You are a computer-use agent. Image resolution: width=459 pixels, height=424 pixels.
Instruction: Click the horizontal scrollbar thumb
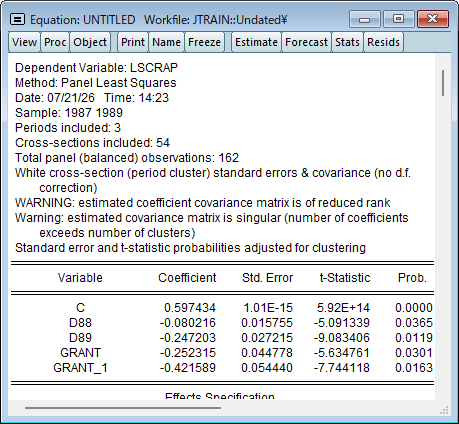tap(123, 407)
